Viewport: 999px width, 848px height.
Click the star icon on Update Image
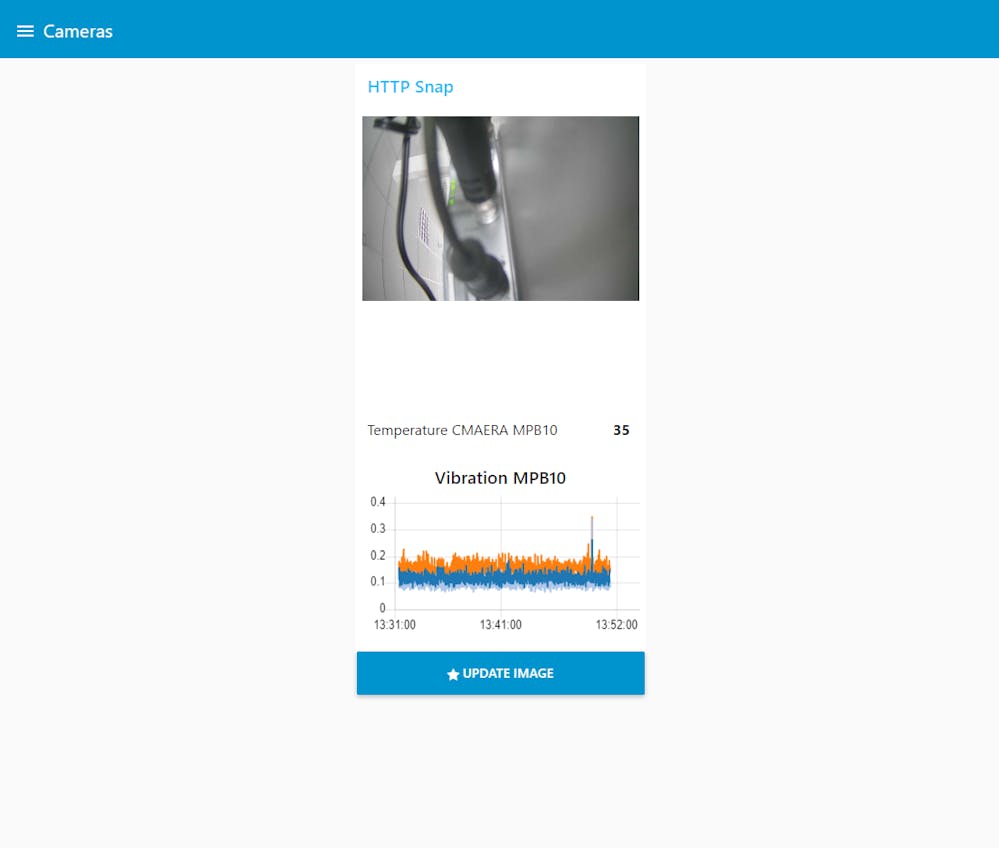click(453, 674)
